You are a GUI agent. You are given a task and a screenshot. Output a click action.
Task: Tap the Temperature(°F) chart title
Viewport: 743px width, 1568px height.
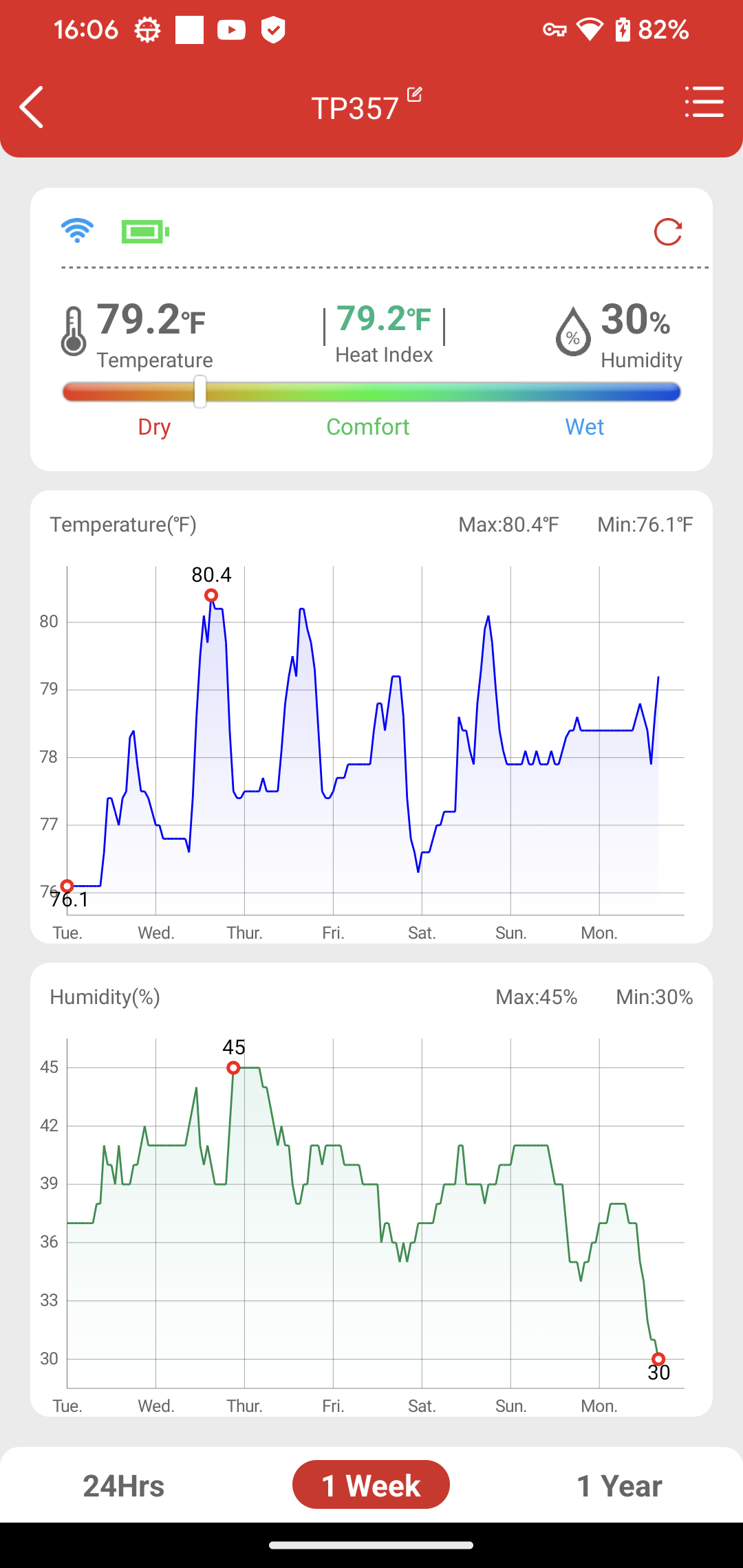coord(123,525)
